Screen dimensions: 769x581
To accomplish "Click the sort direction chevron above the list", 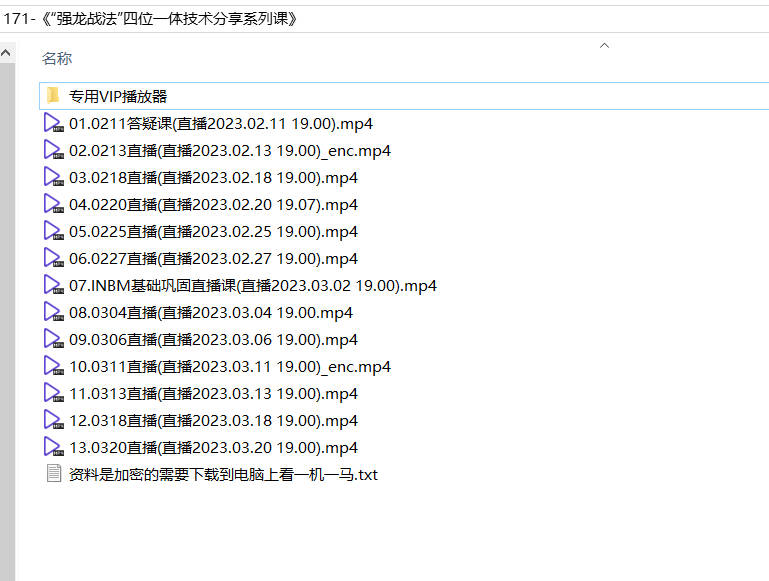I will (x=604, y=46).
